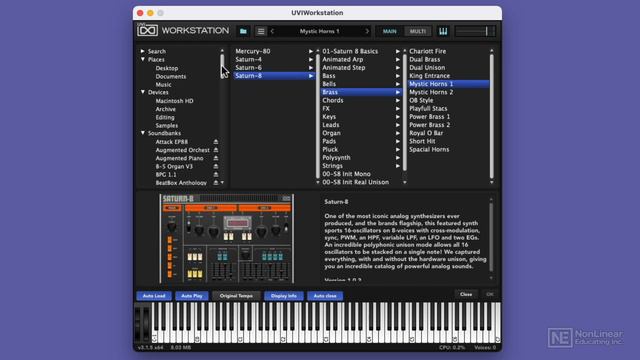Open the folder browser icon
This screenshot has width=640, height=360.
[243, 31]
